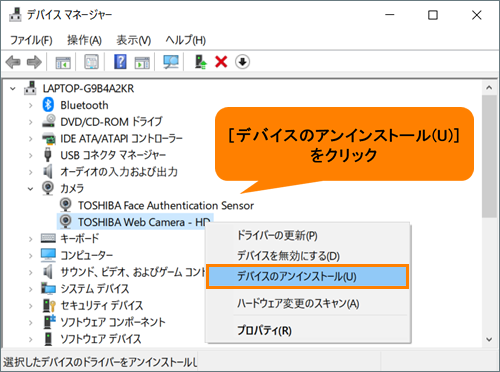Image resolution: width=500 pixels, height=372 pixels.
Task: Expand the DVD/CD-ROM ドライブ category
Action: [x=31, y=122]
